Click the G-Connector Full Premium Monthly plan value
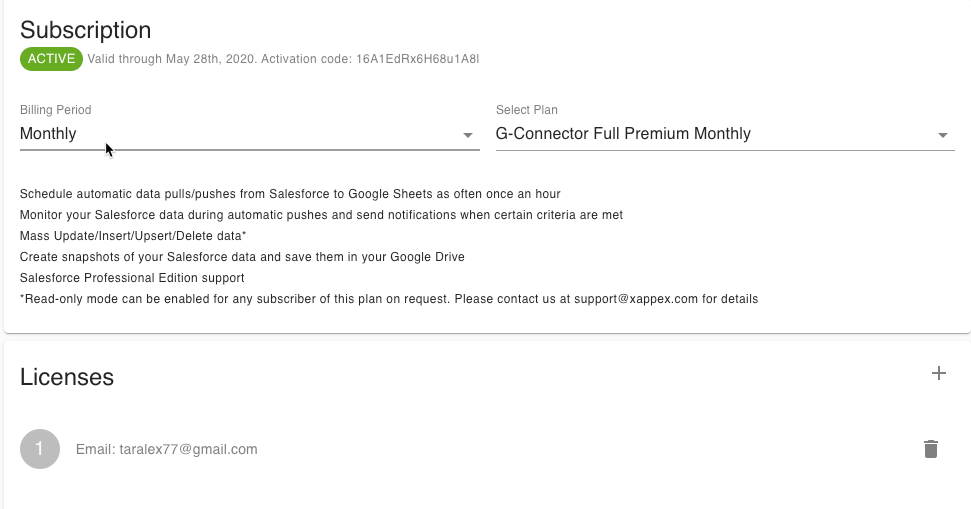971x509 pixels. (x=623, y=134)
